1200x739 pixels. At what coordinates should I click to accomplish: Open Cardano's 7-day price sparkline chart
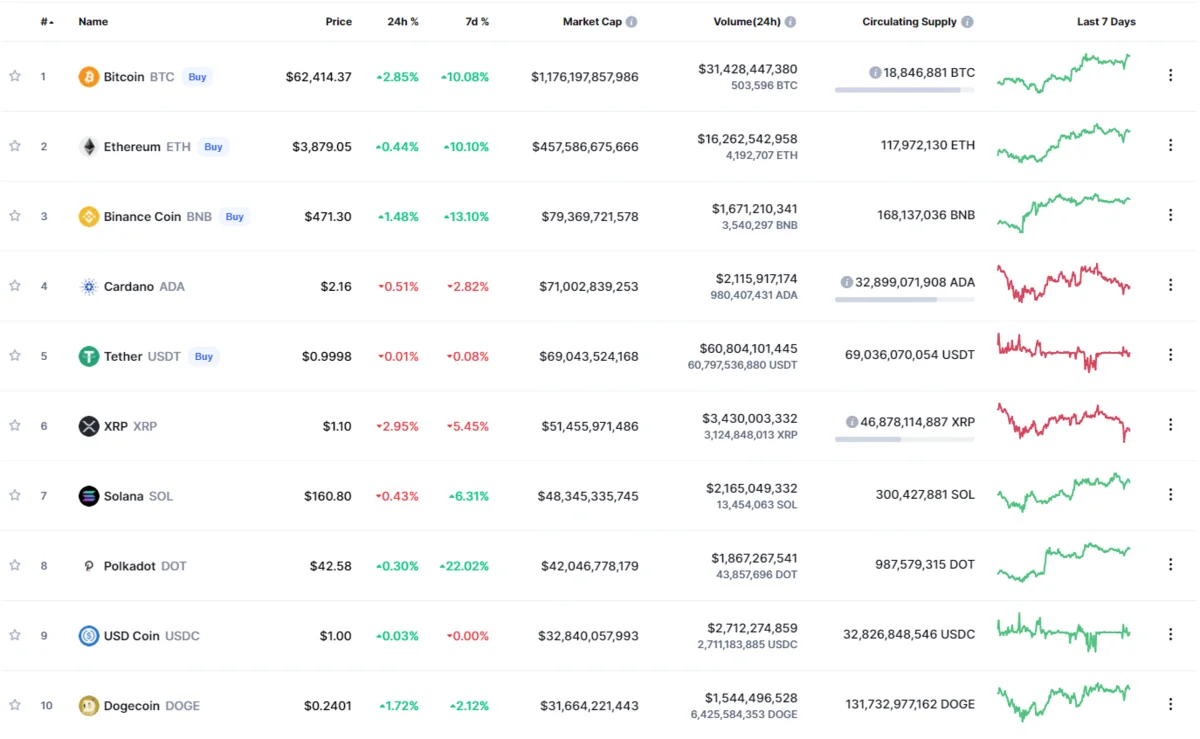(1063, 283)
